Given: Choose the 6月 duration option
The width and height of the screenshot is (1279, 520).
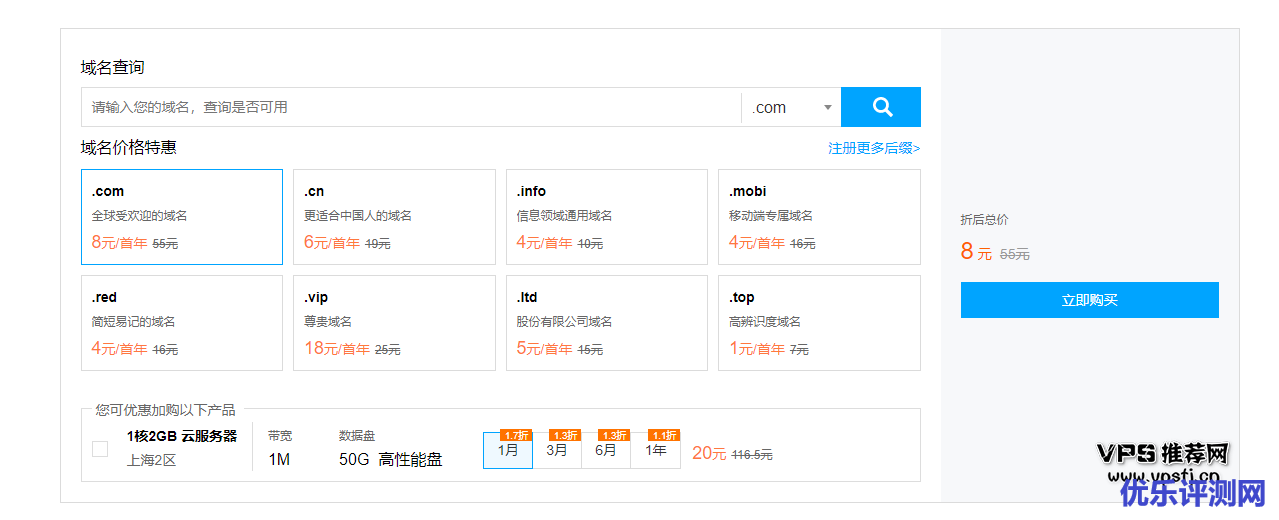Looking at the screenshot, I should 606,451.
